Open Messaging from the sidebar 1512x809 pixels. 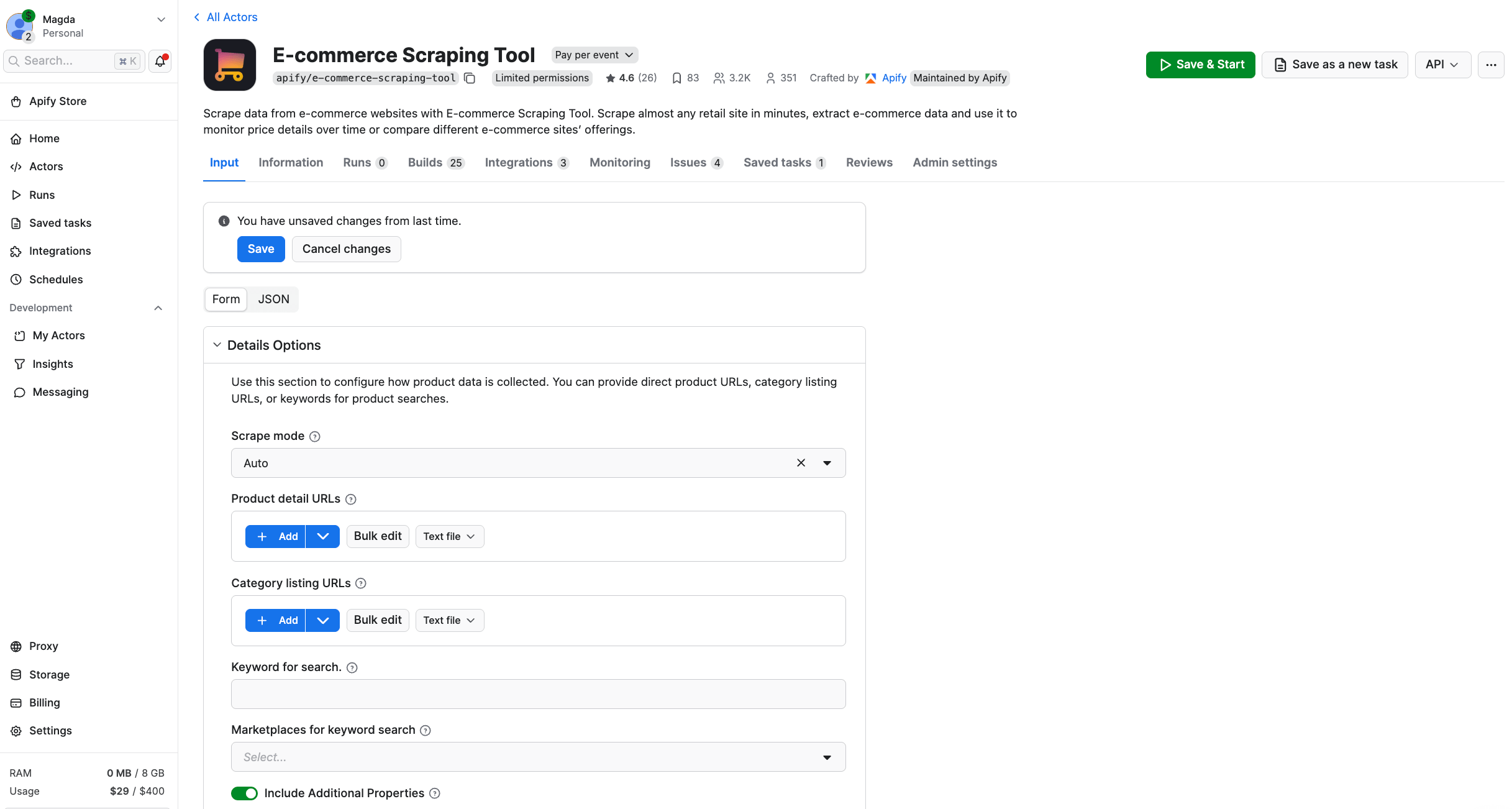pos(60,392)
